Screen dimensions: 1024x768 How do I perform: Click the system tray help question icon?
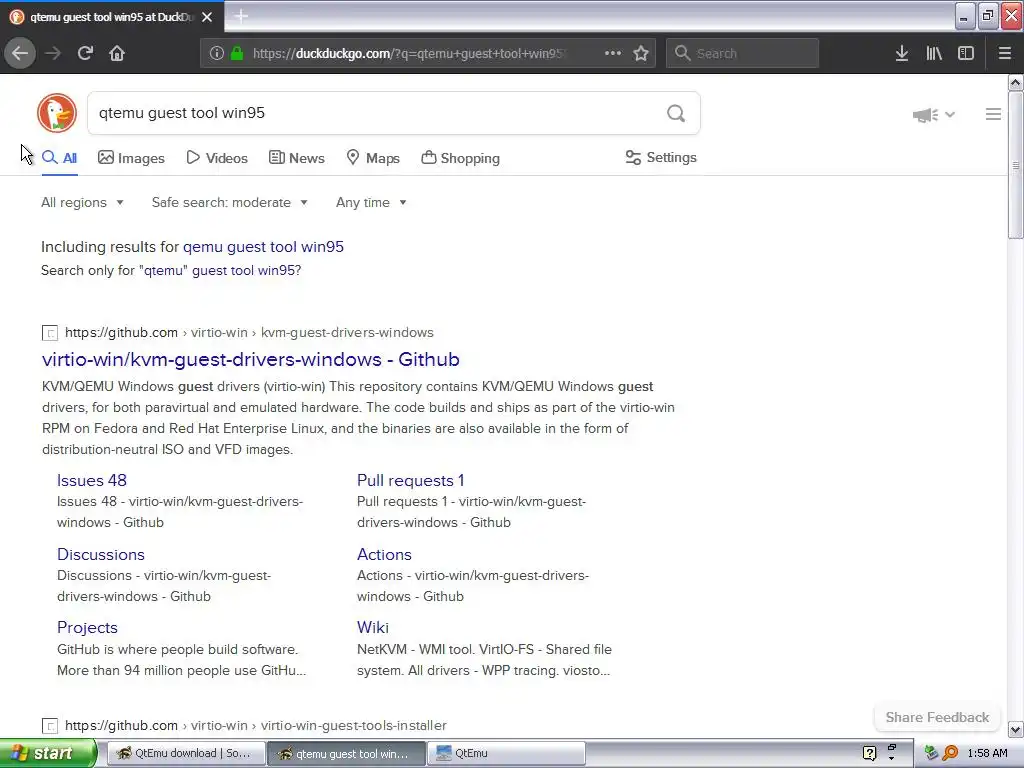click(869, 753)
